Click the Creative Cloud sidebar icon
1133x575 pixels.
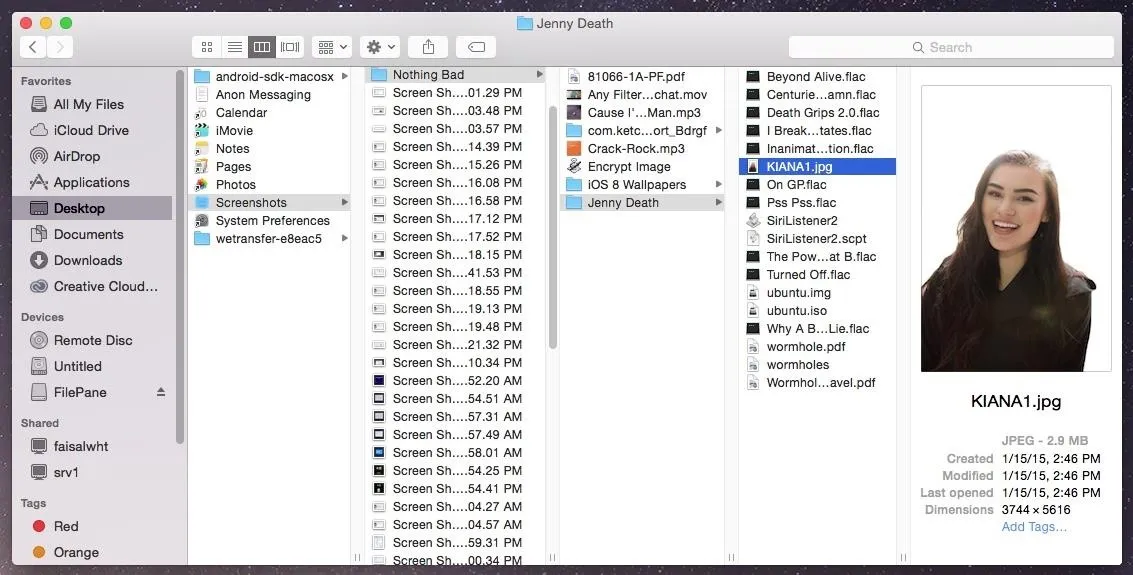pos(39,286)
